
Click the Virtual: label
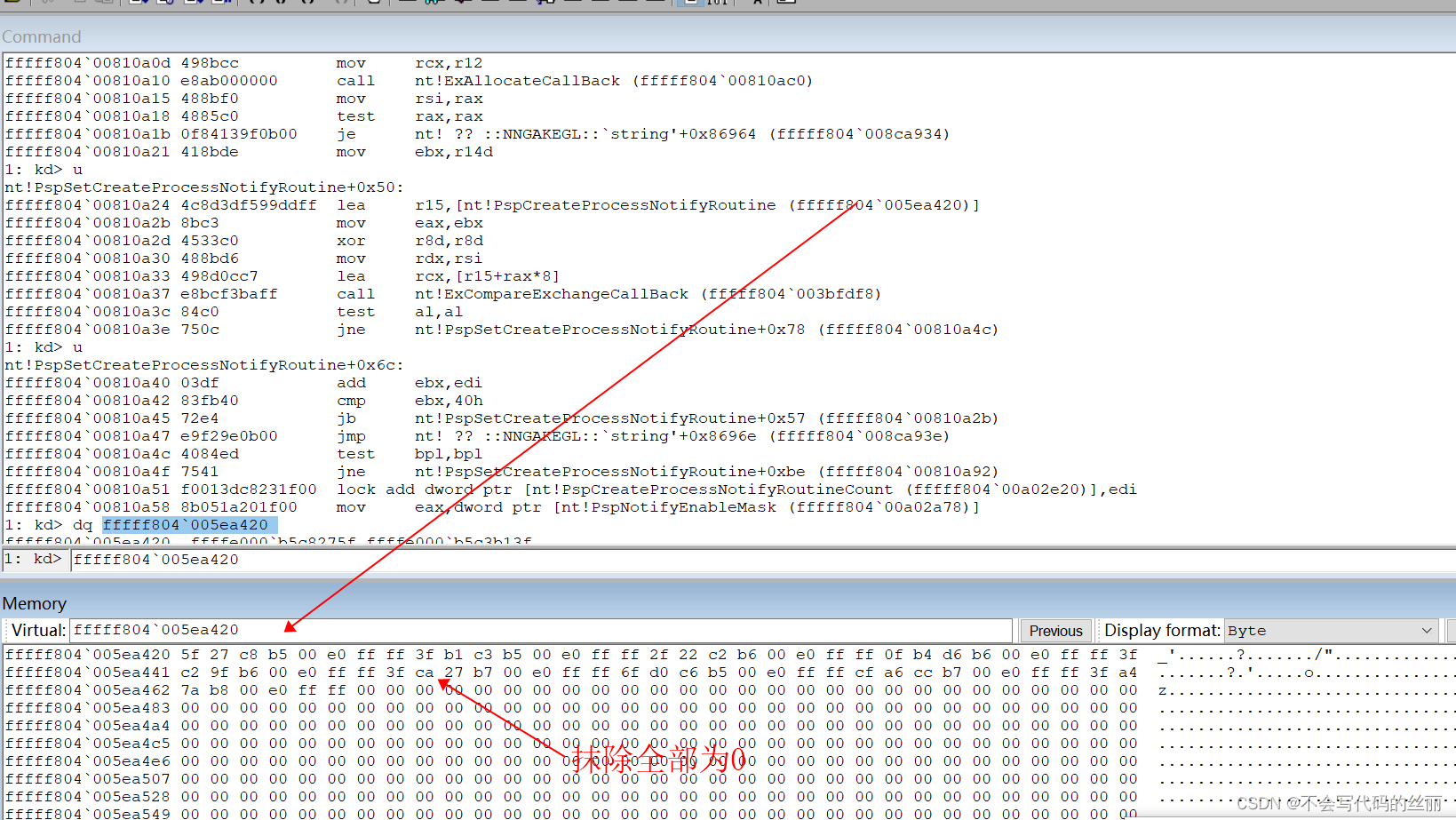(x=38, y=631)
